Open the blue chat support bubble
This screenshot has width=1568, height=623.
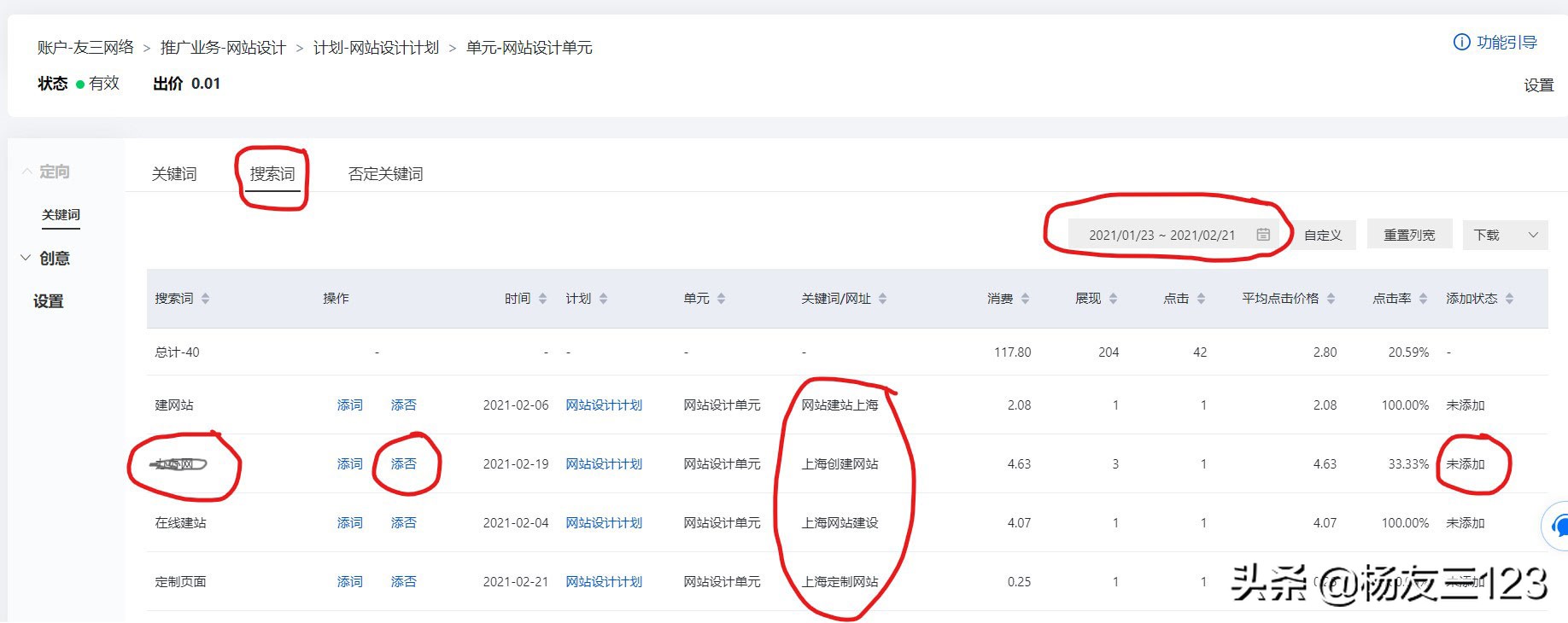coord(1557,526)
